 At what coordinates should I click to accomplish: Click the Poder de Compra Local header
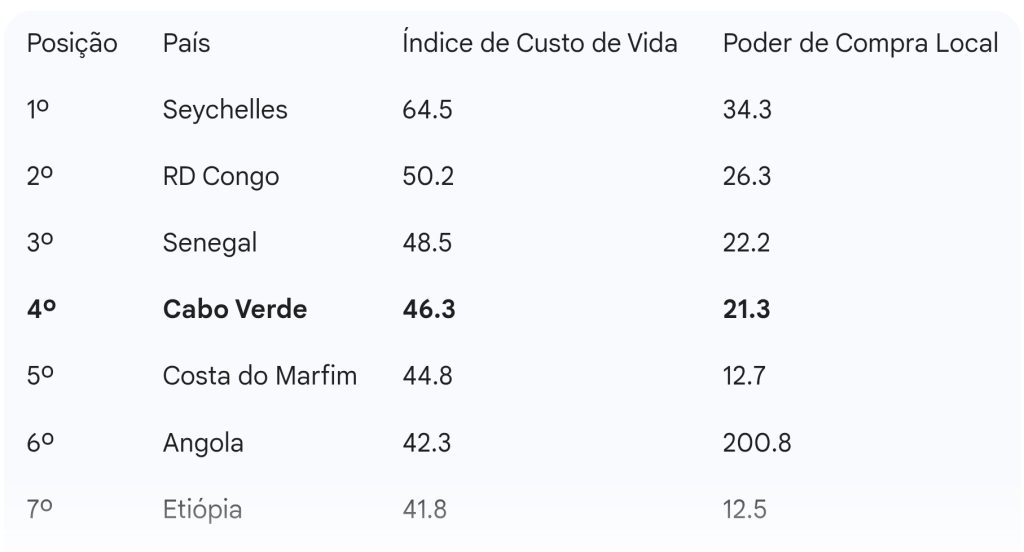860,44
